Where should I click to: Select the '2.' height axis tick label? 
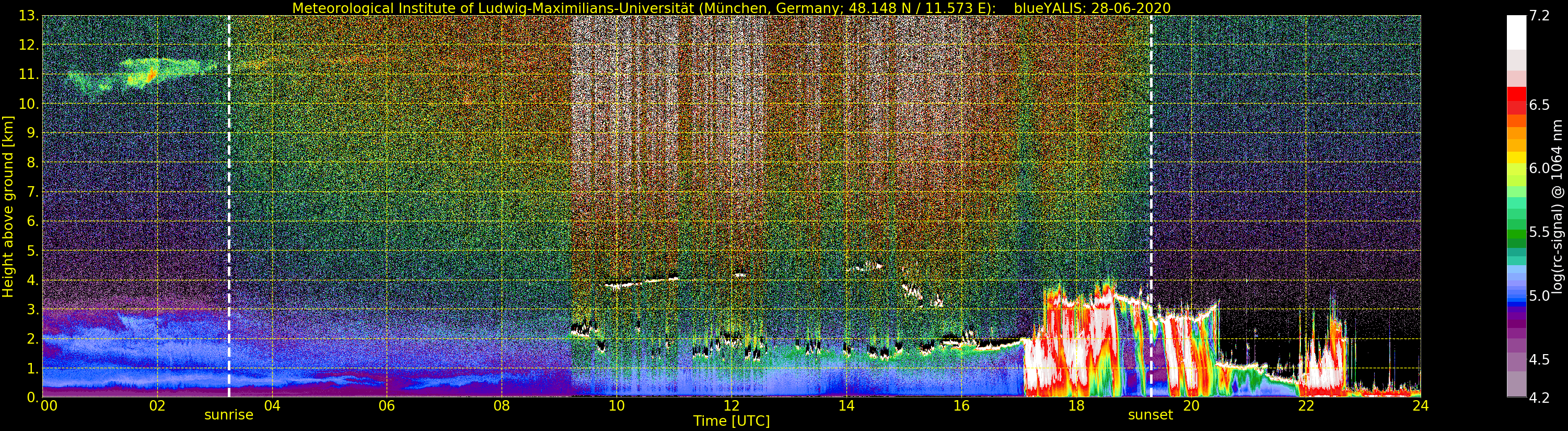click(x=32, y=339)
